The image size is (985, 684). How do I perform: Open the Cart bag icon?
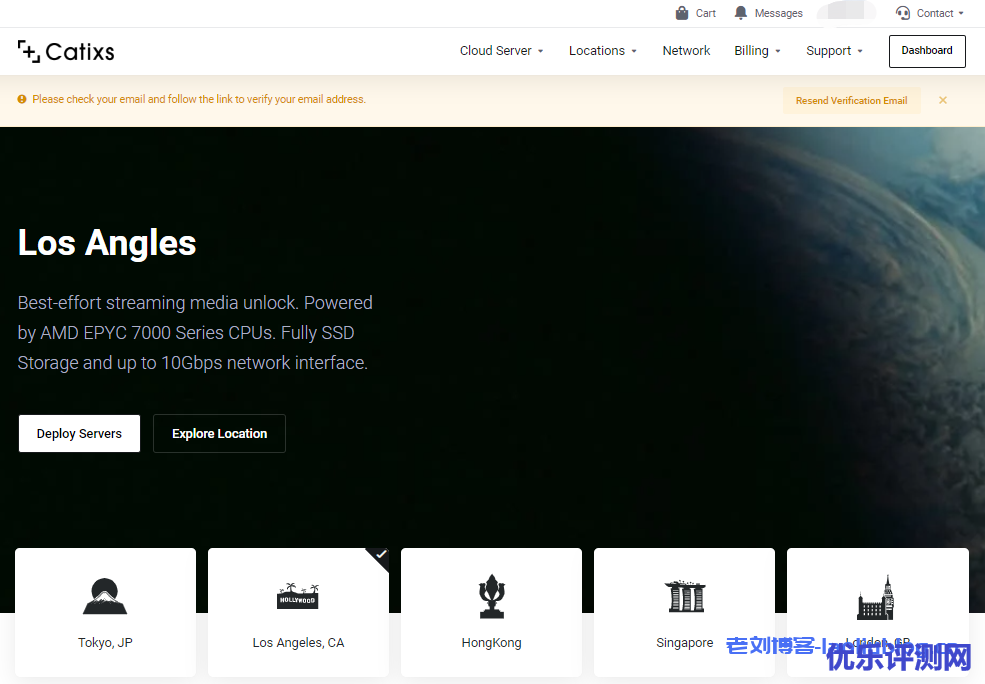[x=682, y=13]
